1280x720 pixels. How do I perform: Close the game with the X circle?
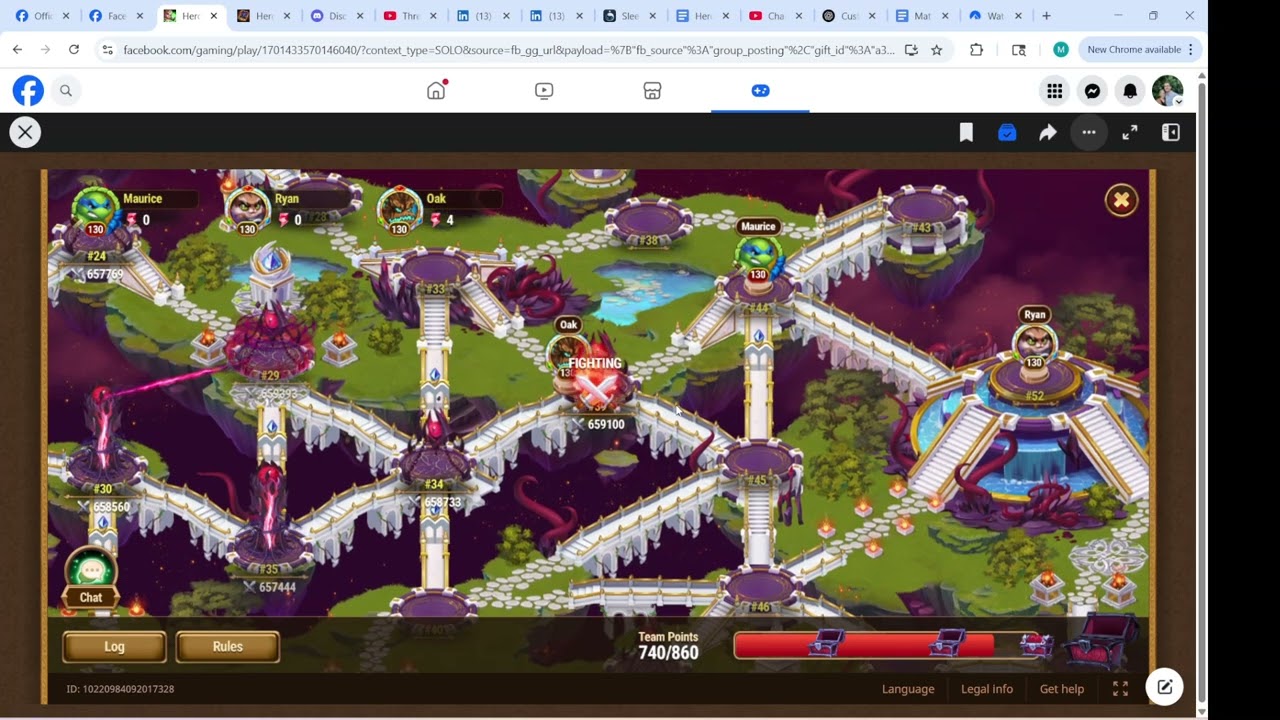(x=25, y=132)
